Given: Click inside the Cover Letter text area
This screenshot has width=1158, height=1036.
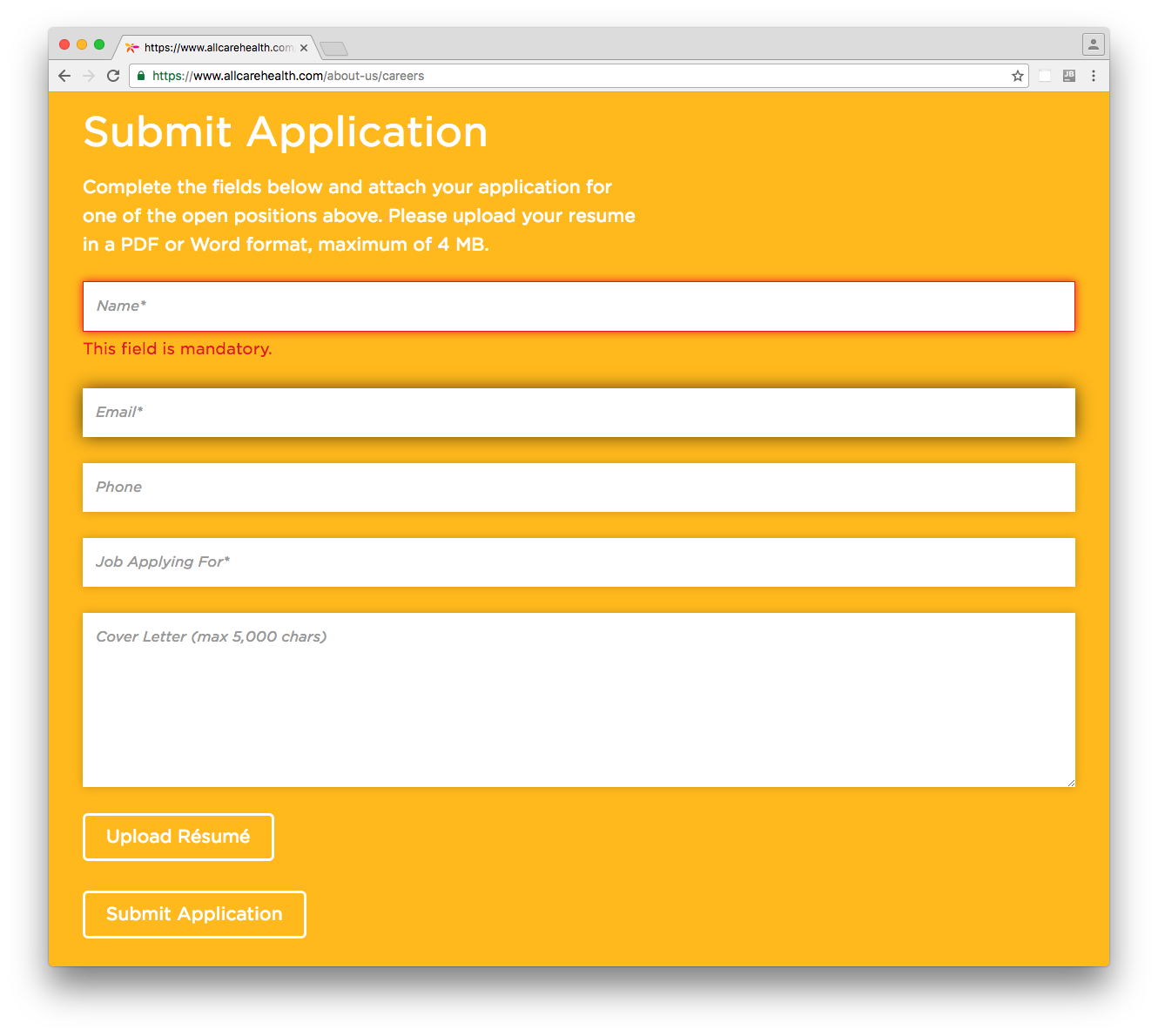Looking at the screenshot, I should (578, 701).
